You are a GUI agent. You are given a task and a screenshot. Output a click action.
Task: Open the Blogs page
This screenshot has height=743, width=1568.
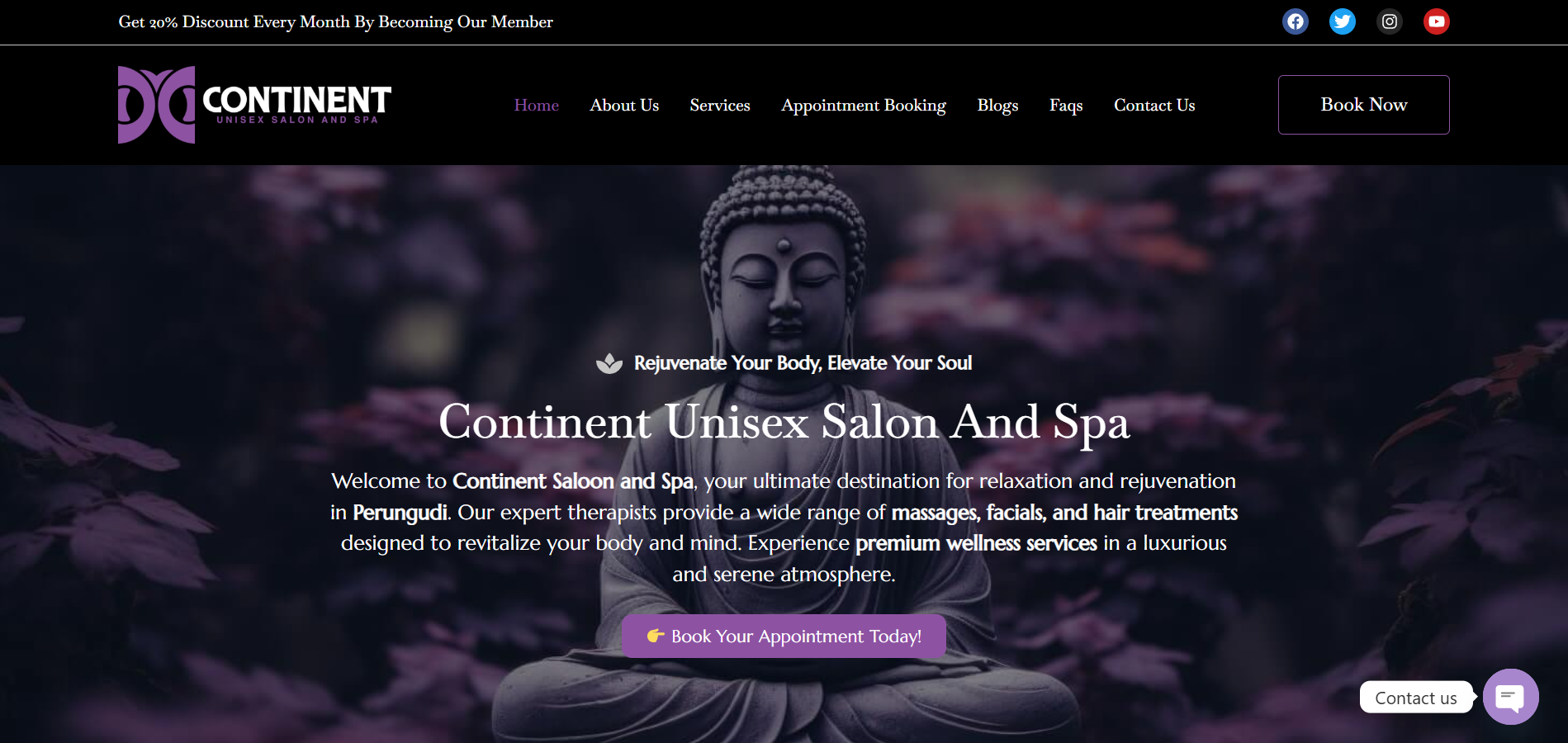(x=997, y=105)
